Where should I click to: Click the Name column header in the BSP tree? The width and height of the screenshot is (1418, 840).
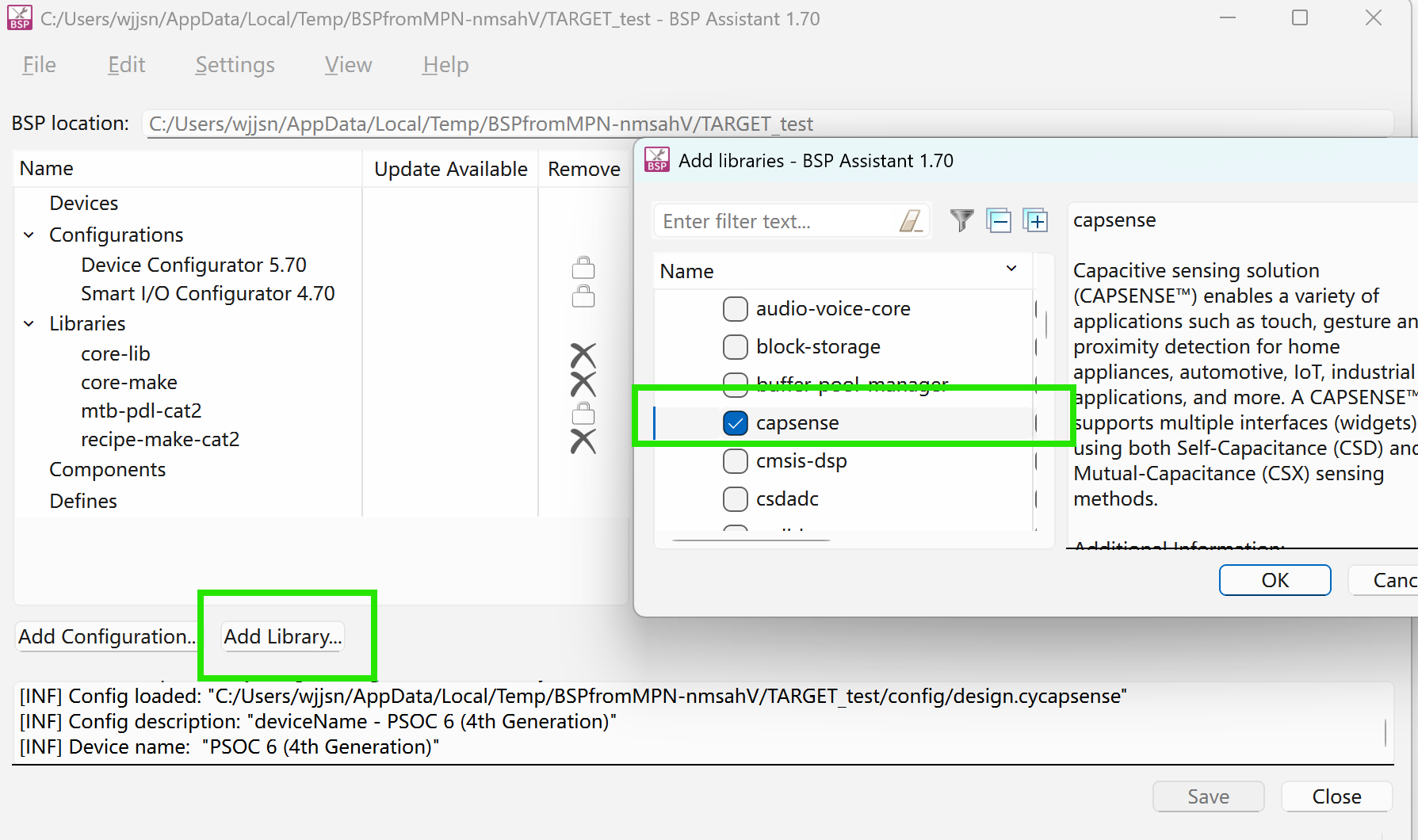coord(188,169)
